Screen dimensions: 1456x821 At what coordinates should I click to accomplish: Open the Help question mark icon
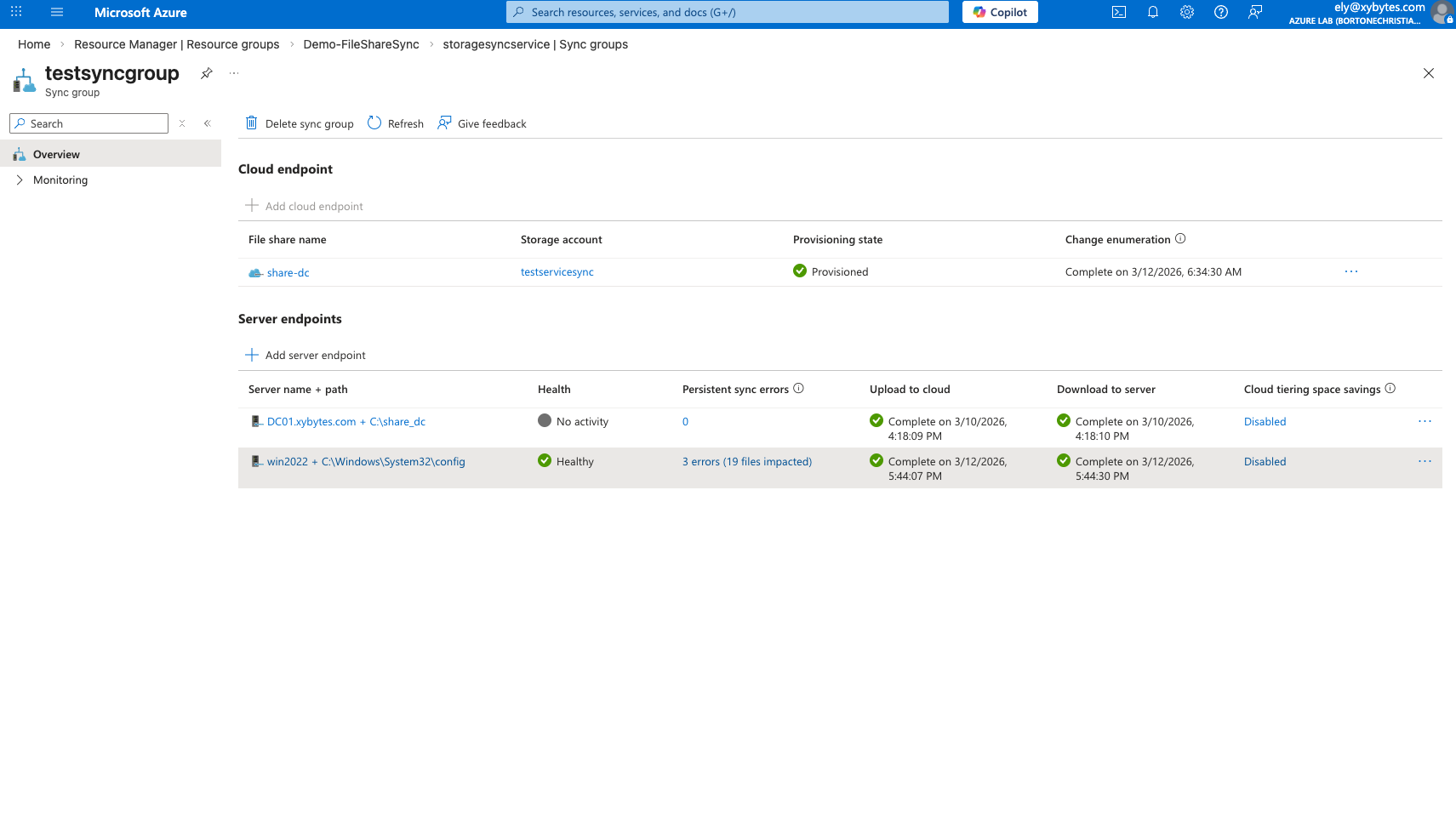[1220, 12]
